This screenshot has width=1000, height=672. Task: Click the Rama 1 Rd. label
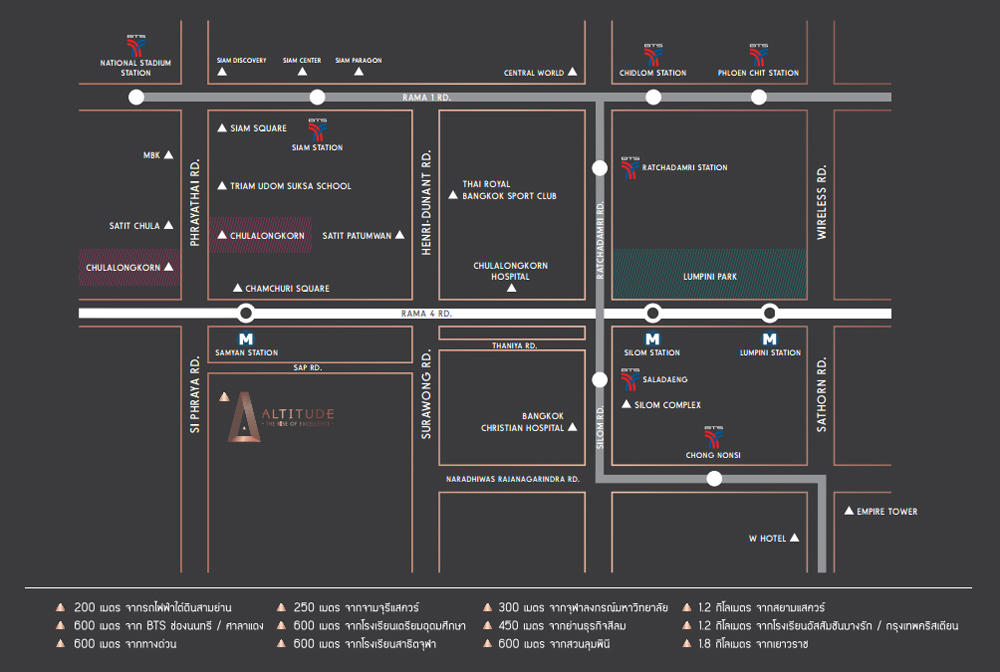427,97
